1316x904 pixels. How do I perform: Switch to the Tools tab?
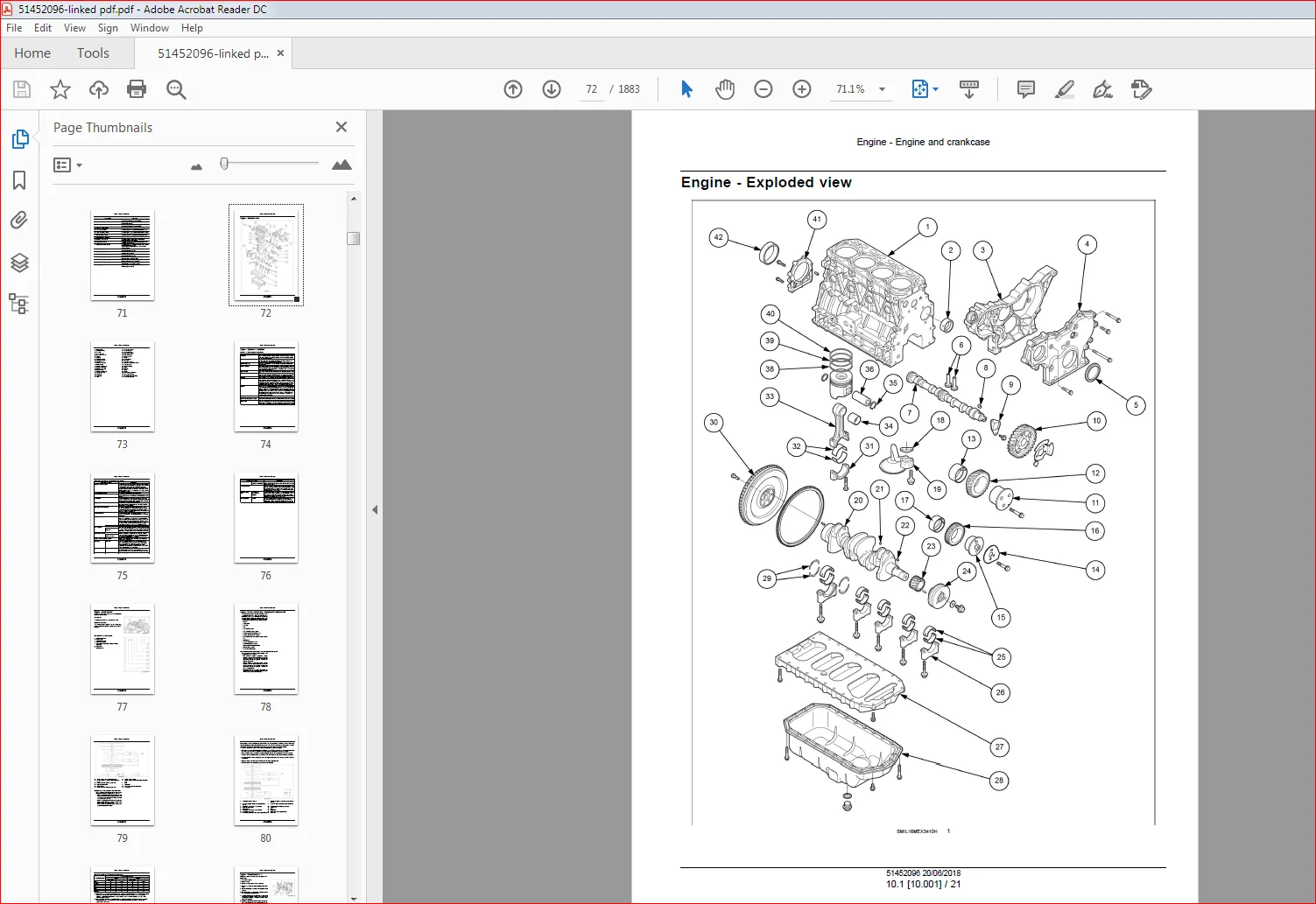93,53
